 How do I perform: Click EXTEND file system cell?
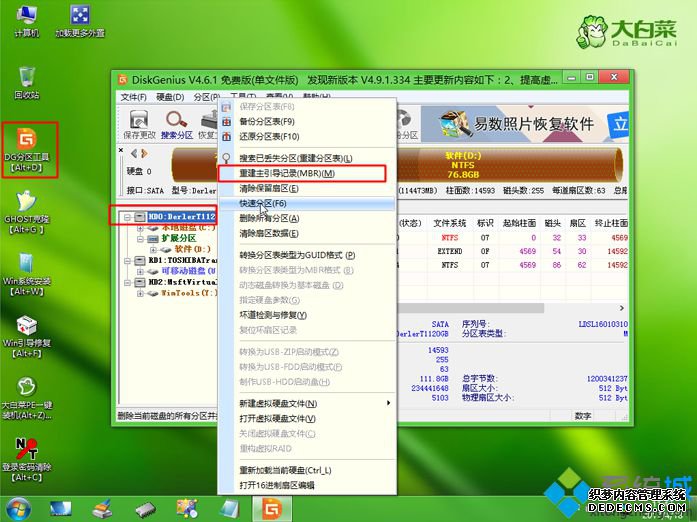pos(449,251)
